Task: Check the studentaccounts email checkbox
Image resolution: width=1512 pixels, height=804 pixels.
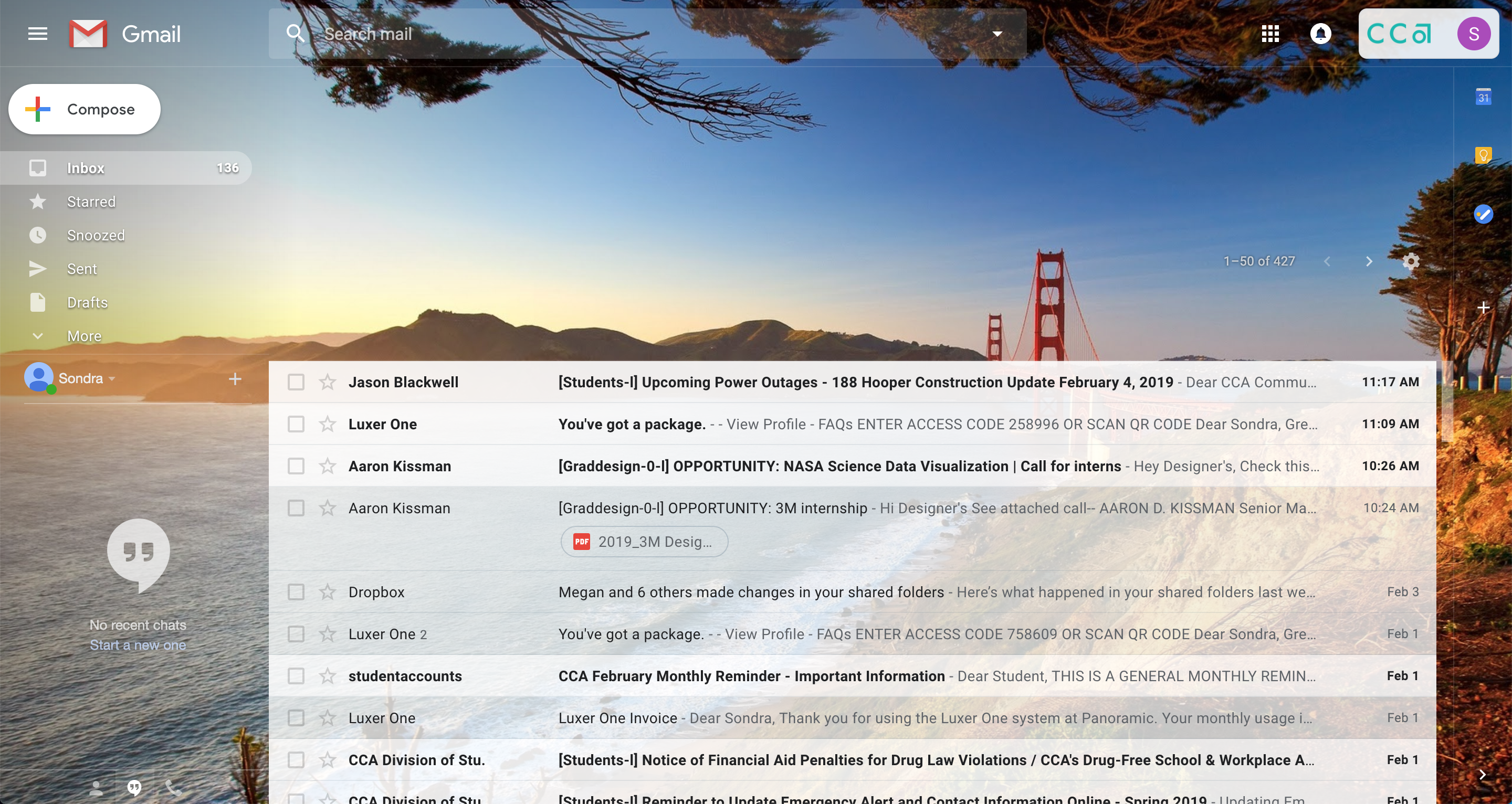Action: 296,676
